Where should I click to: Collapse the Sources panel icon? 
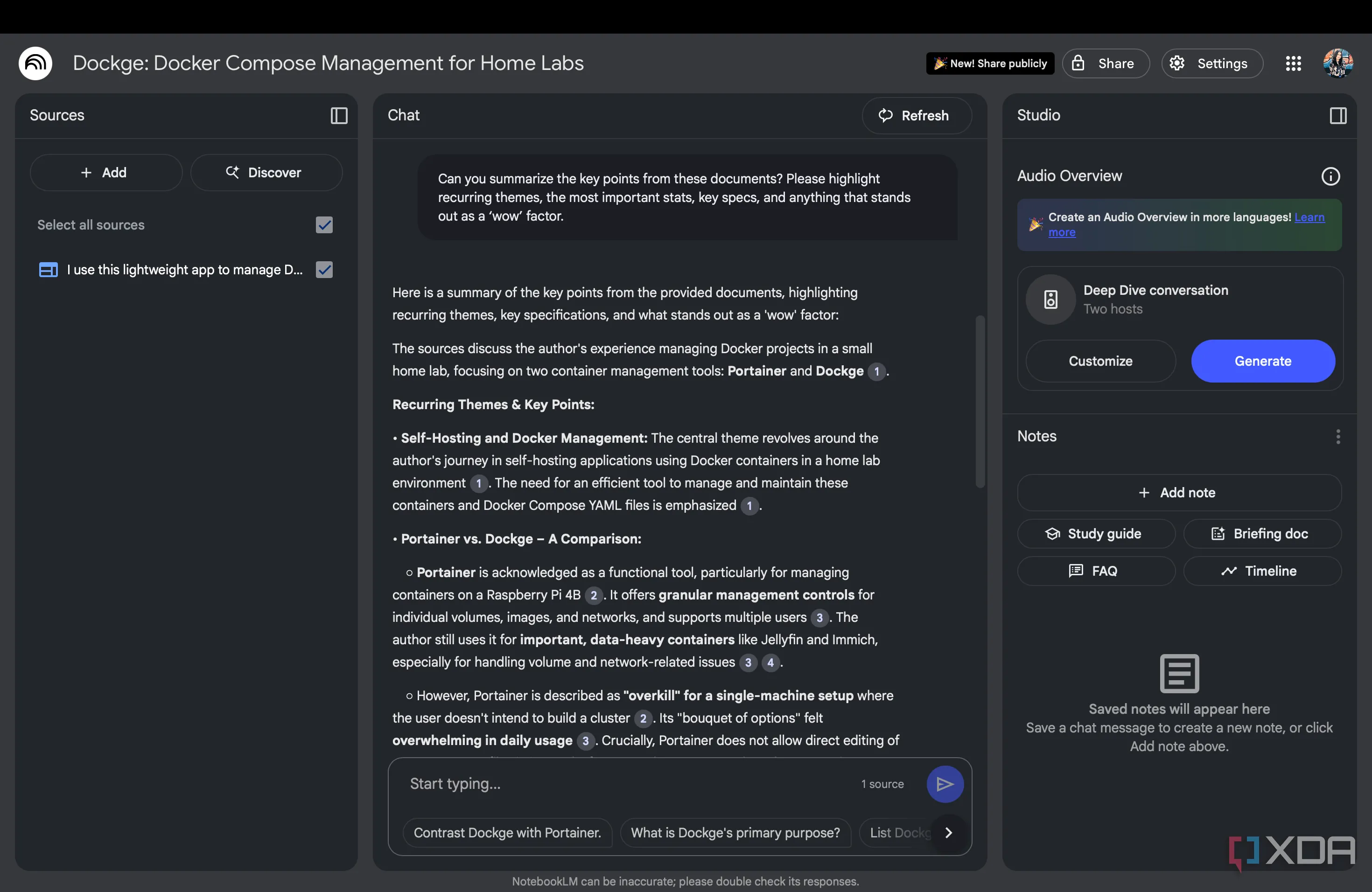pos(339,116)
